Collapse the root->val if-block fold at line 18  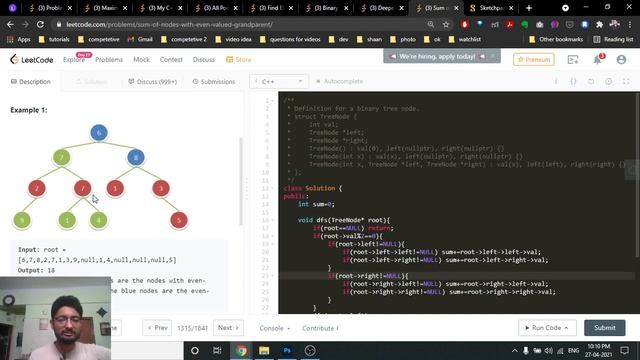tap(272, 236)
